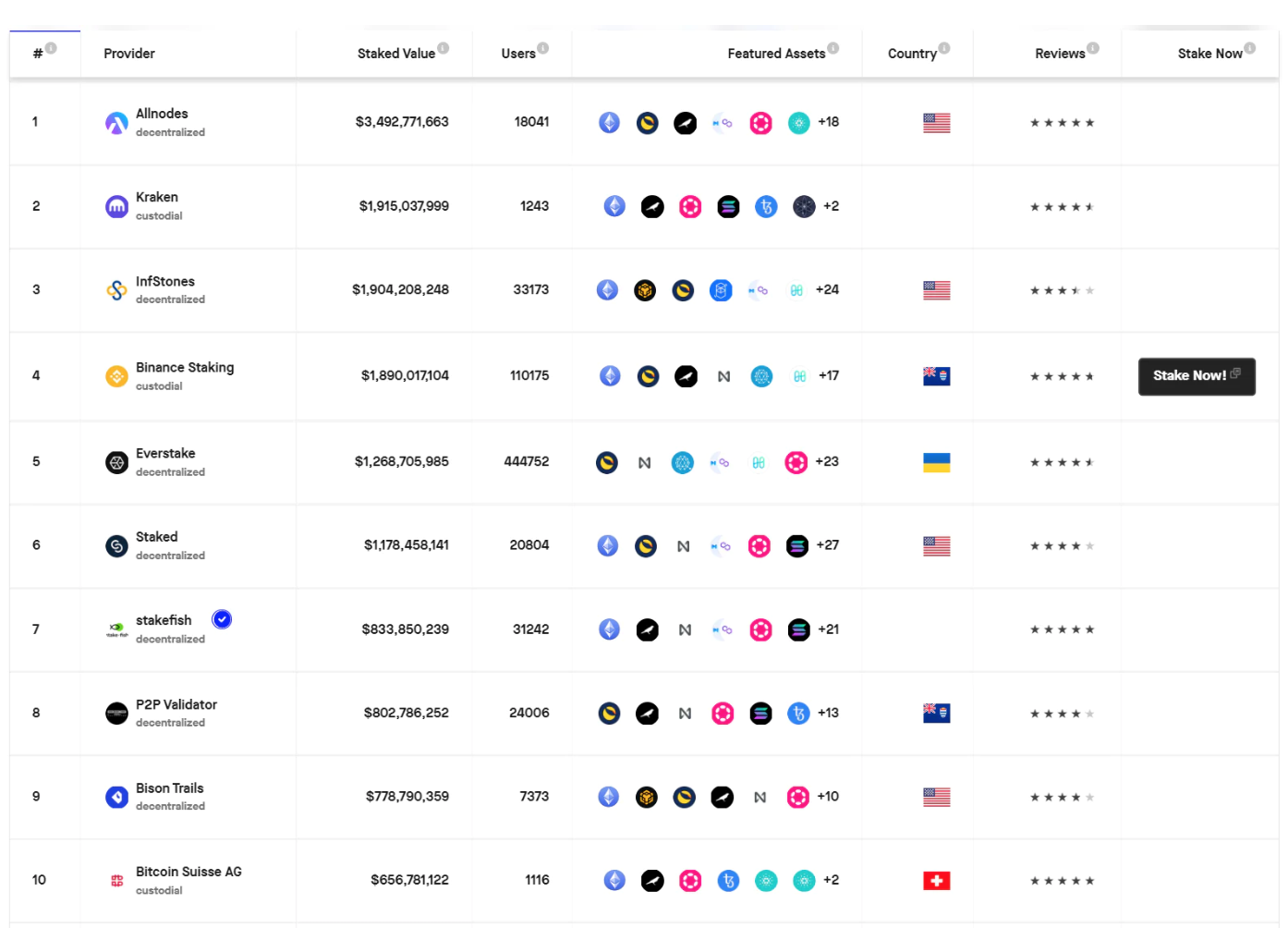
Task: Click the info icon next to Stake Now header
Action: click(x=1250, y=48)
